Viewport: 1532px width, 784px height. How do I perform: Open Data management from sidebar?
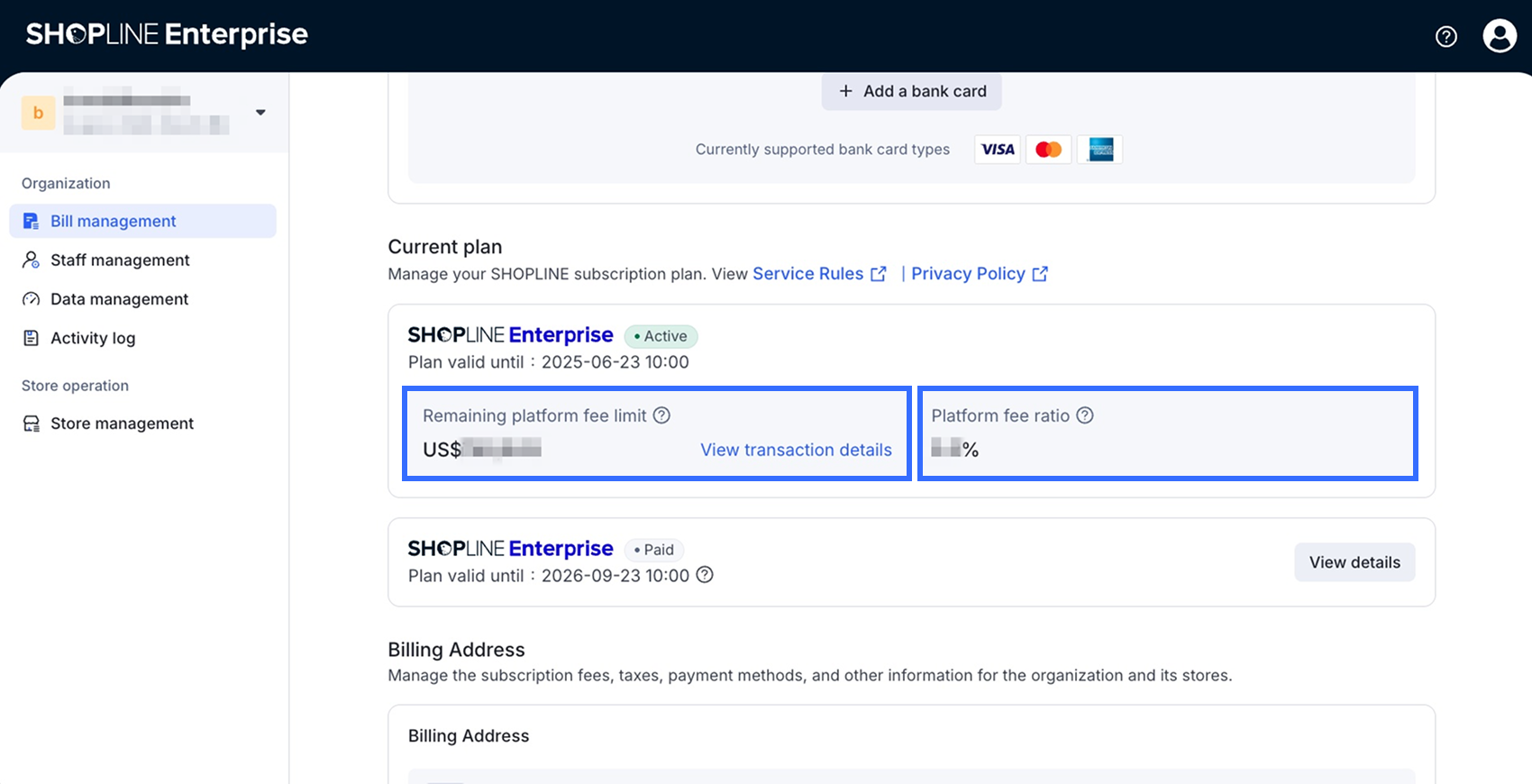tap(119, 299)
